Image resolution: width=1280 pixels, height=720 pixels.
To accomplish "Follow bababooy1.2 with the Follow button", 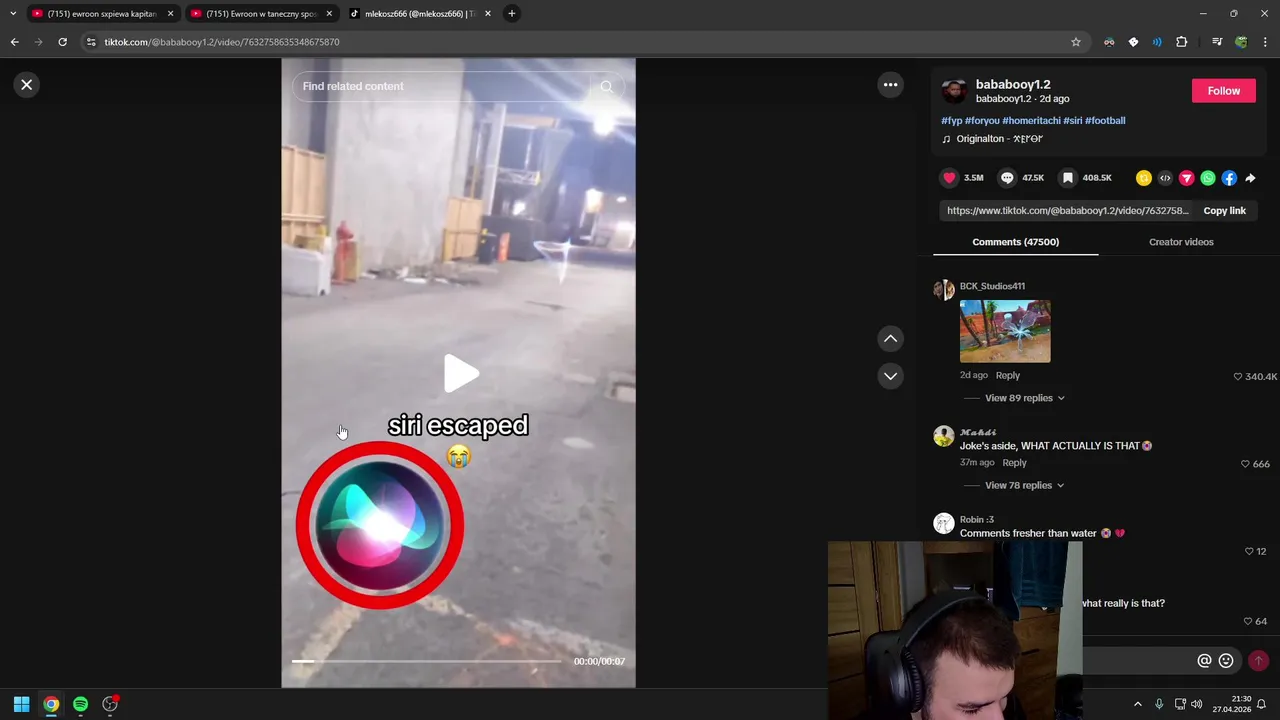I will [1223, 91].
